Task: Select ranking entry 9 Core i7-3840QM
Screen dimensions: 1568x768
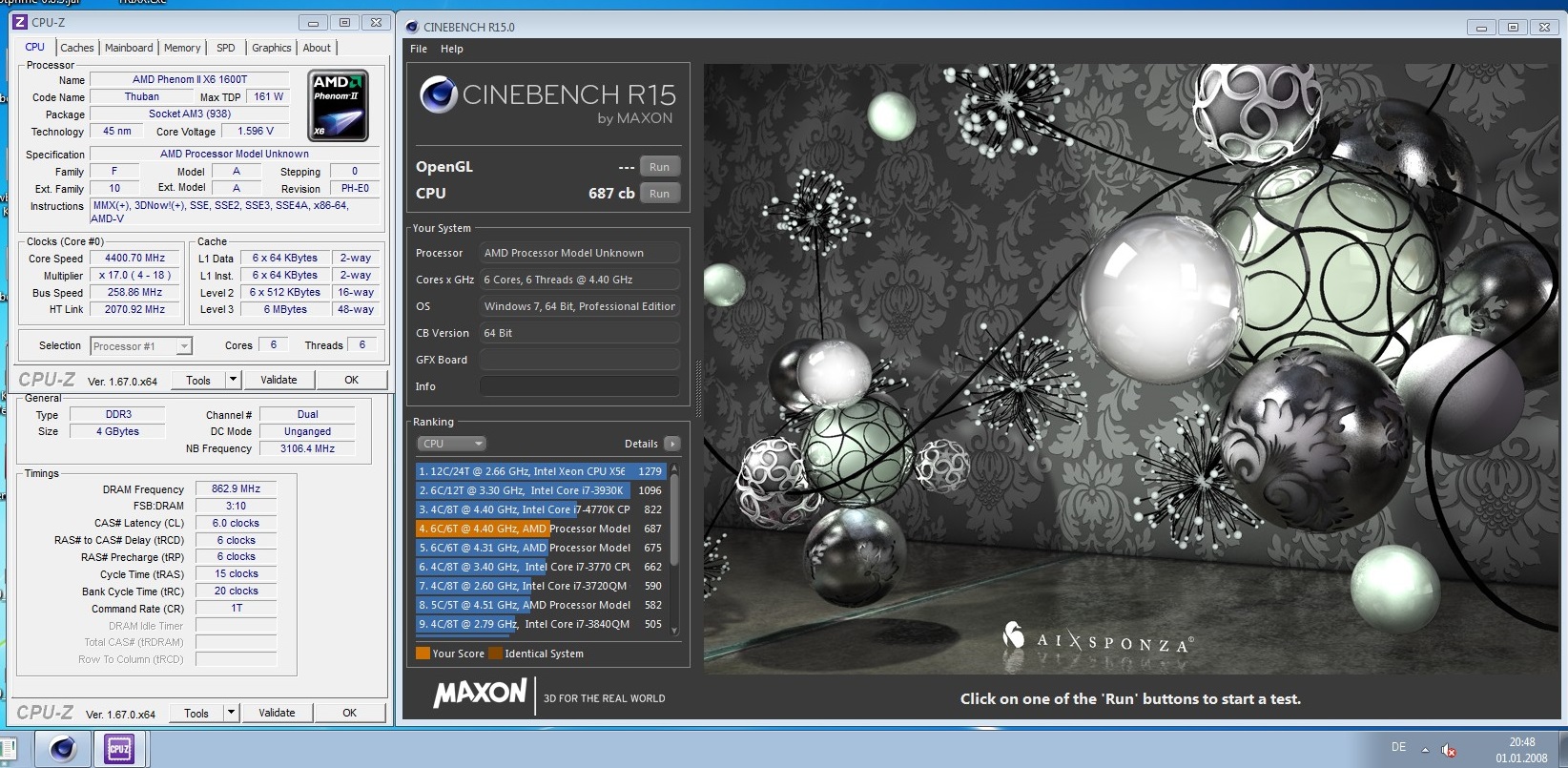Action: click(541, 624)
